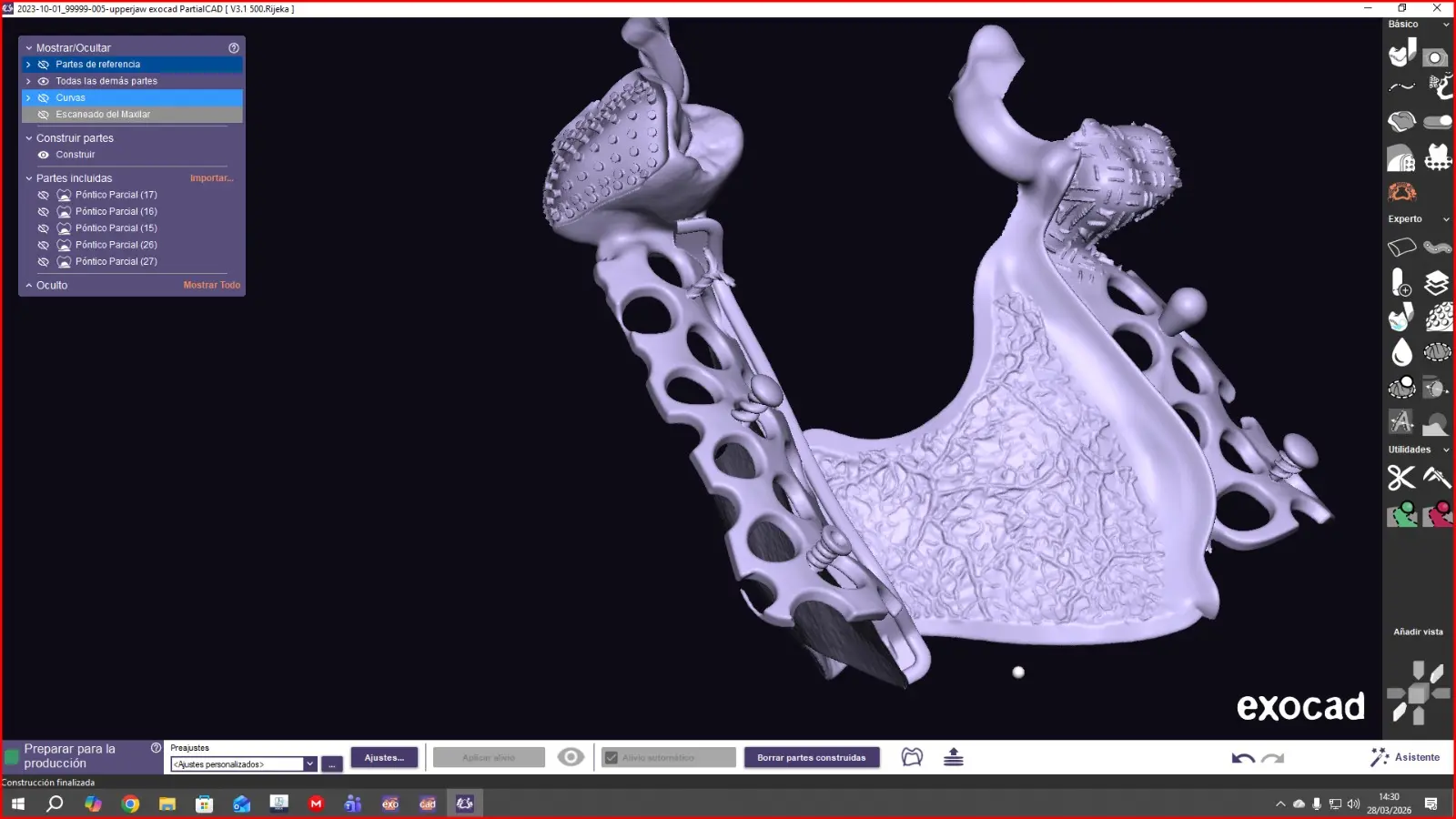Screen dimensions: 1456x819
Task: Select the gray surface sculpt icon
Action: click(x=1436, y=423)
